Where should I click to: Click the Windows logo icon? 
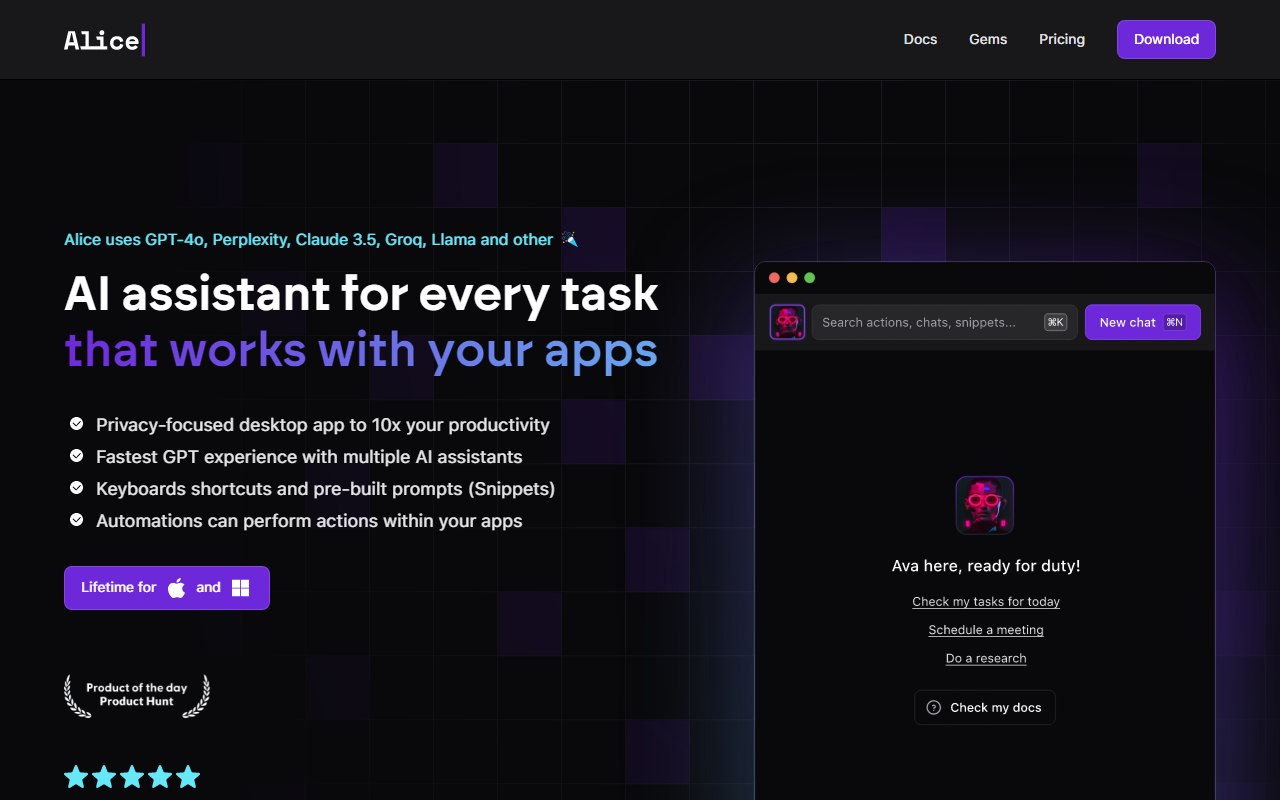pyautogui.click(x=240, y=588)
